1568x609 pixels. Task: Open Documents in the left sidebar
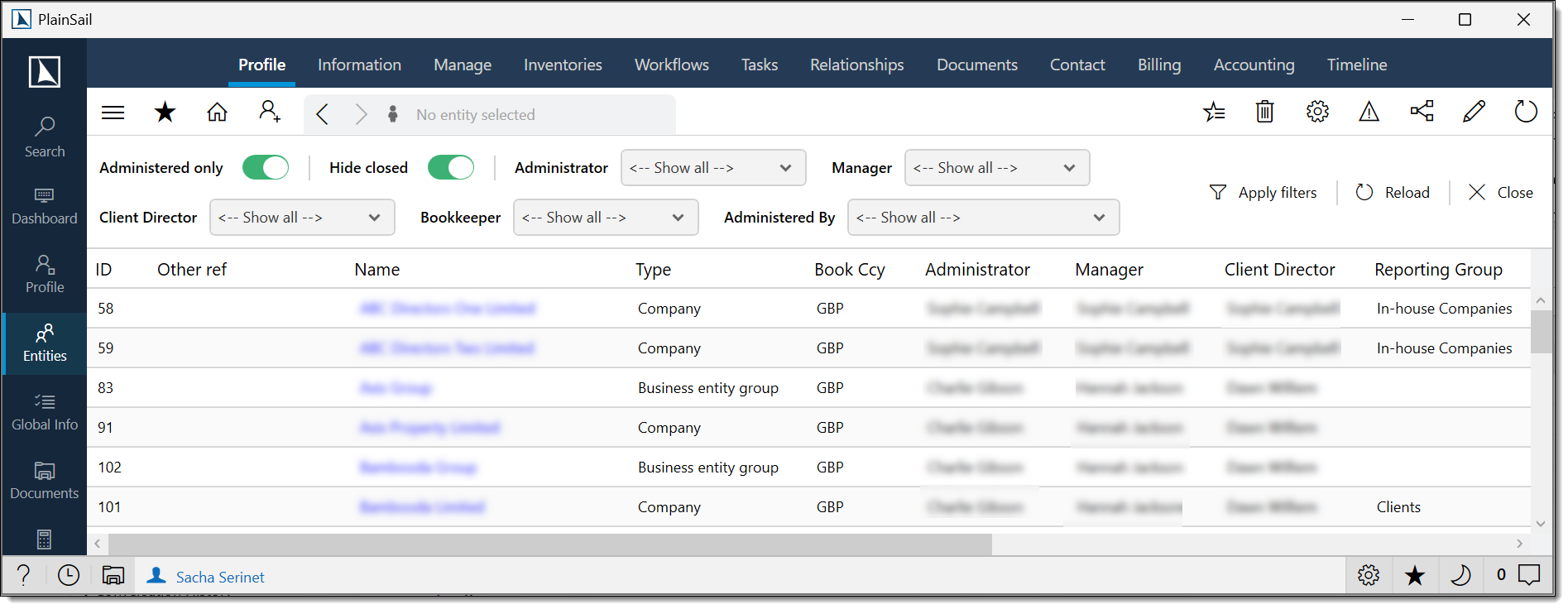[45, 481]
